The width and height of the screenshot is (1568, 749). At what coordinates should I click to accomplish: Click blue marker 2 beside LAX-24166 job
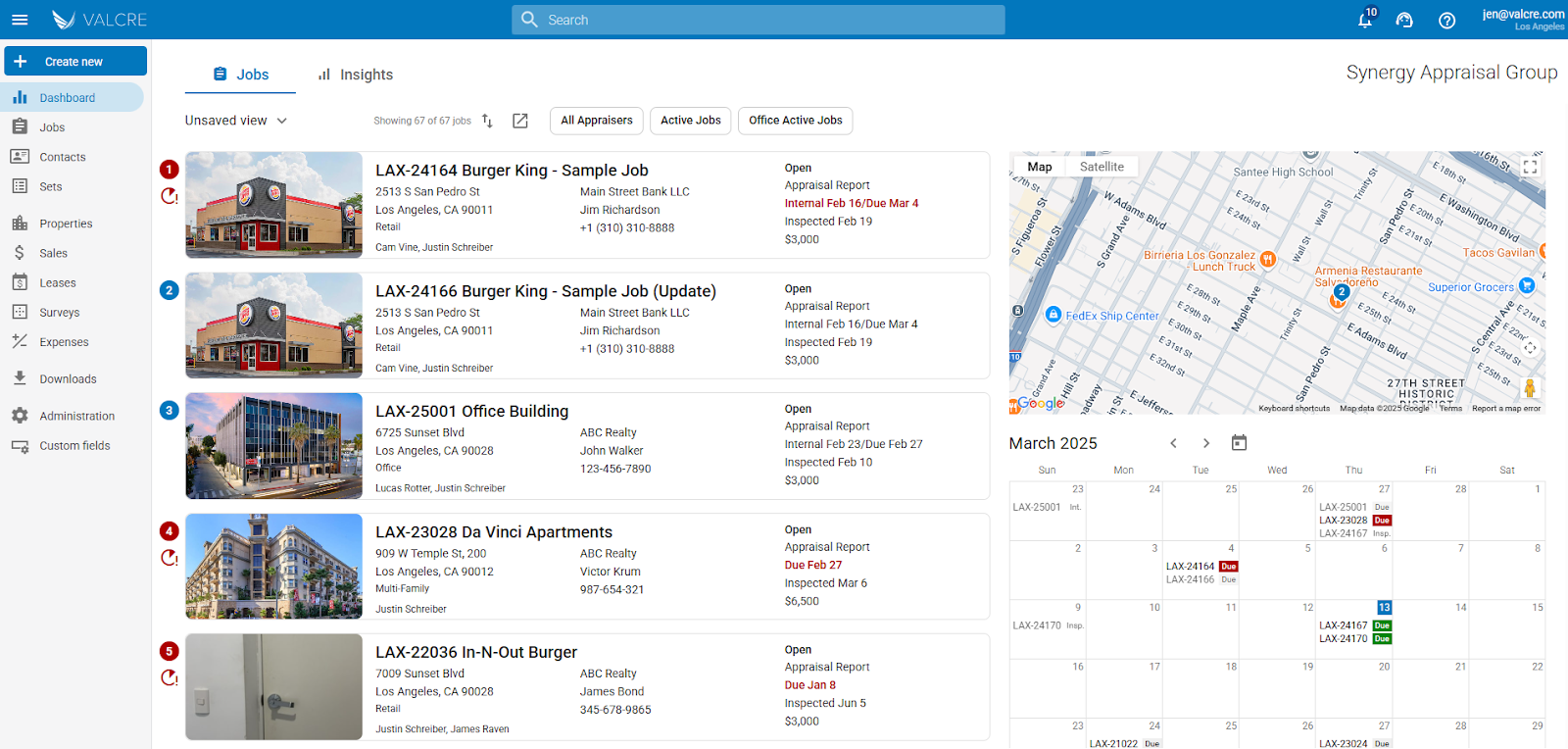(x=170, y=290)
